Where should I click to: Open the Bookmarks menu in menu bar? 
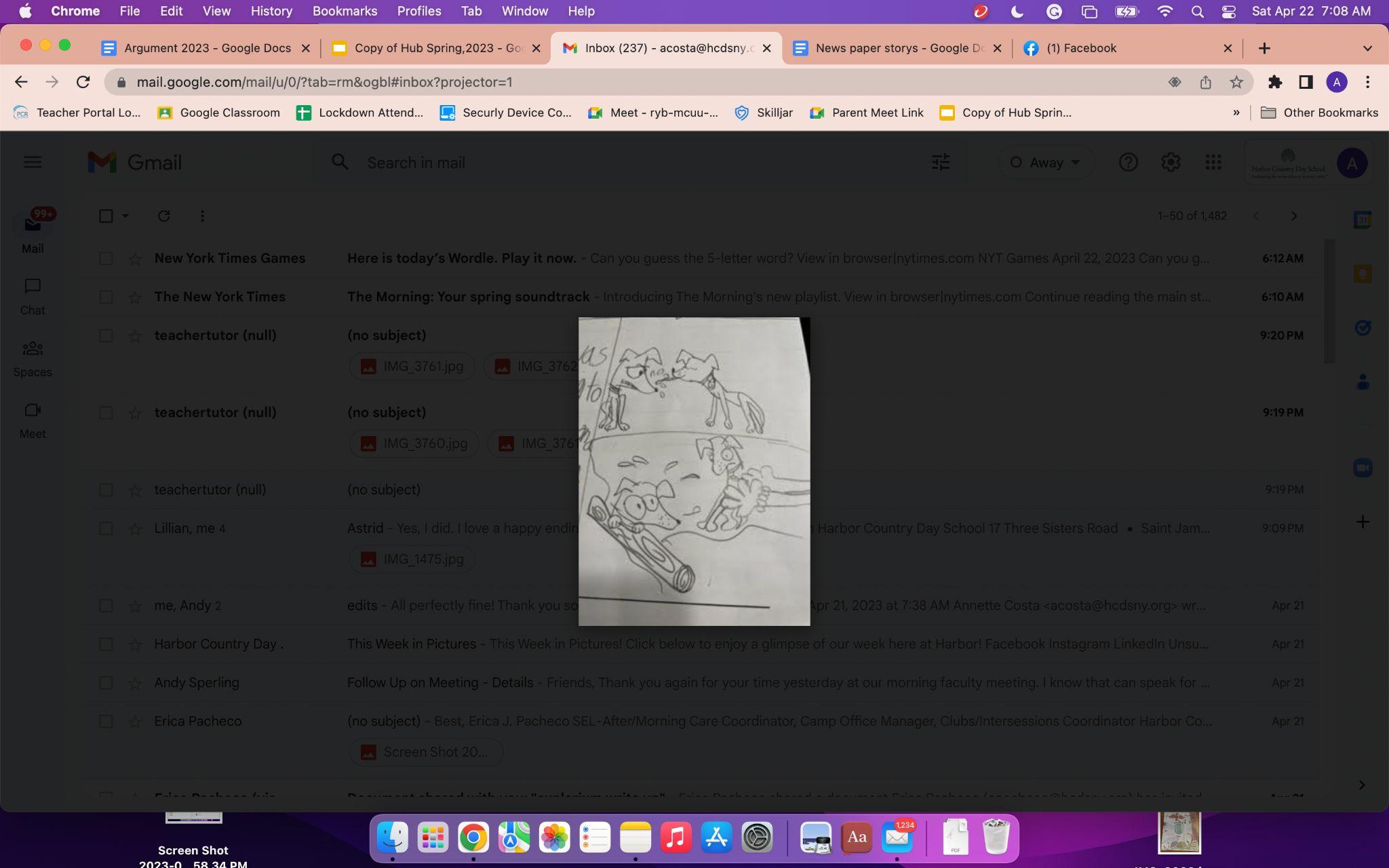[345, 11]
